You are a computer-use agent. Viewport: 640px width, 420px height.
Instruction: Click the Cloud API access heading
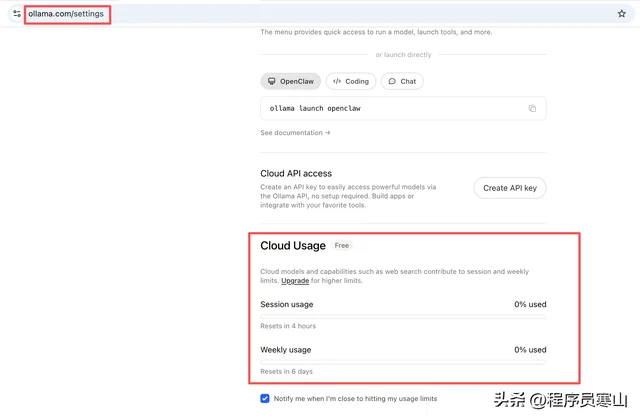[296, 173]
